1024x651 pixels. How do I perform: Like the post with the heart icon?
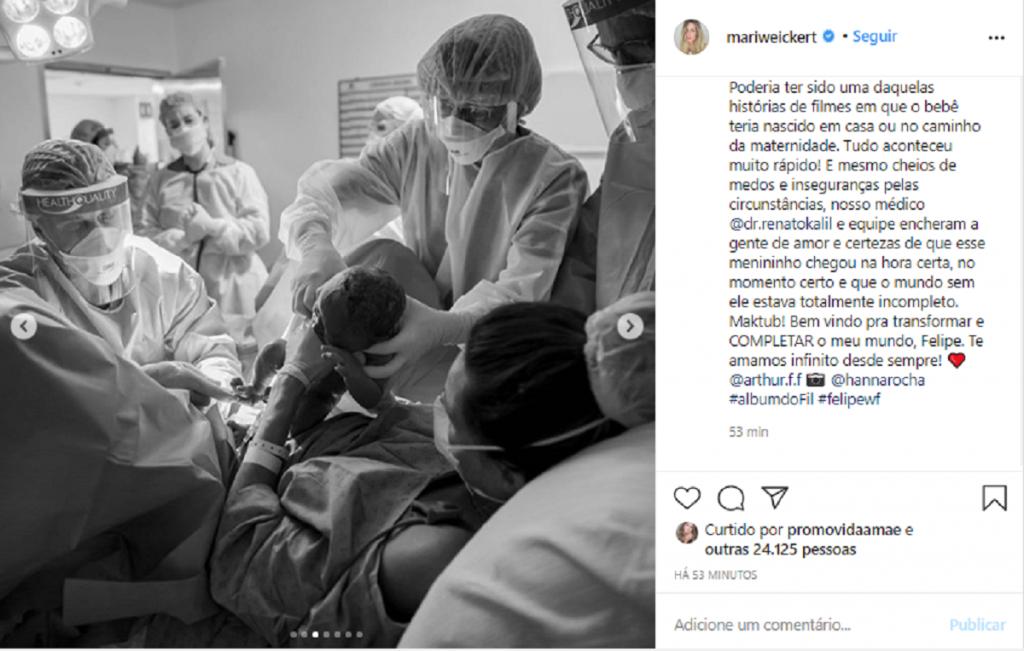687,498
